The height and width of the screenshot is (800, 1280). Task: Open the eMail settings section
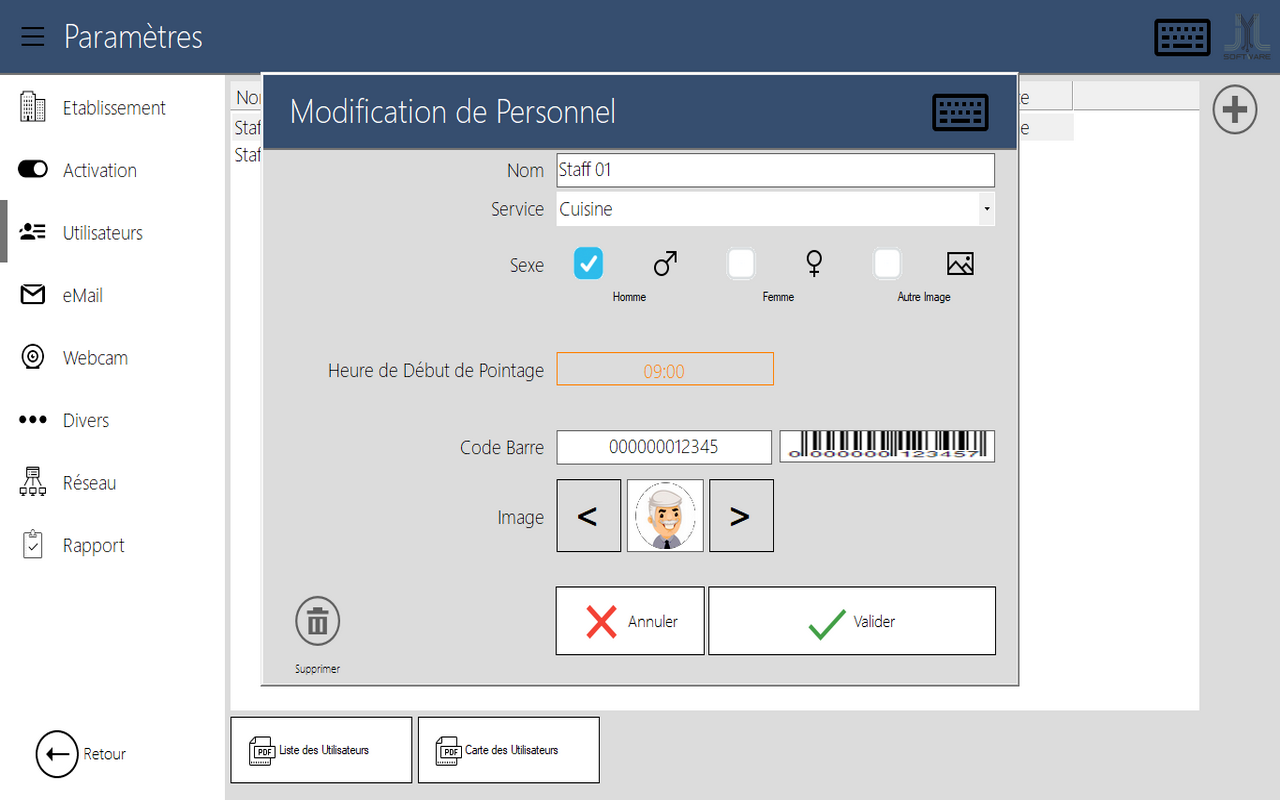coord(112,295)
